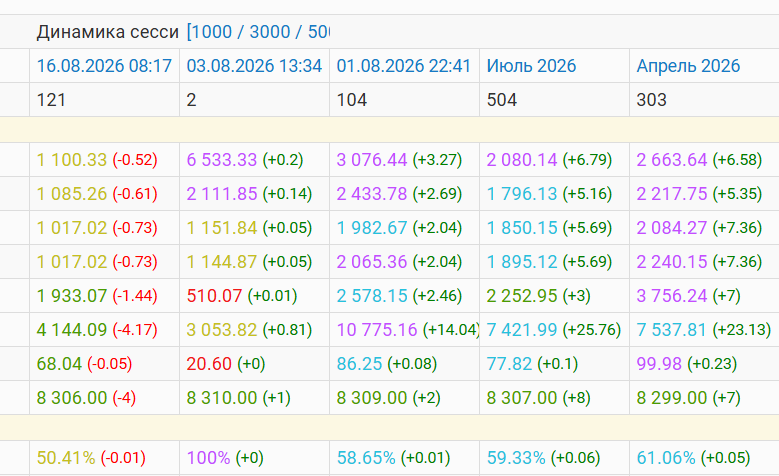Select the 3000 battles filter link

[x=270, y=32]
